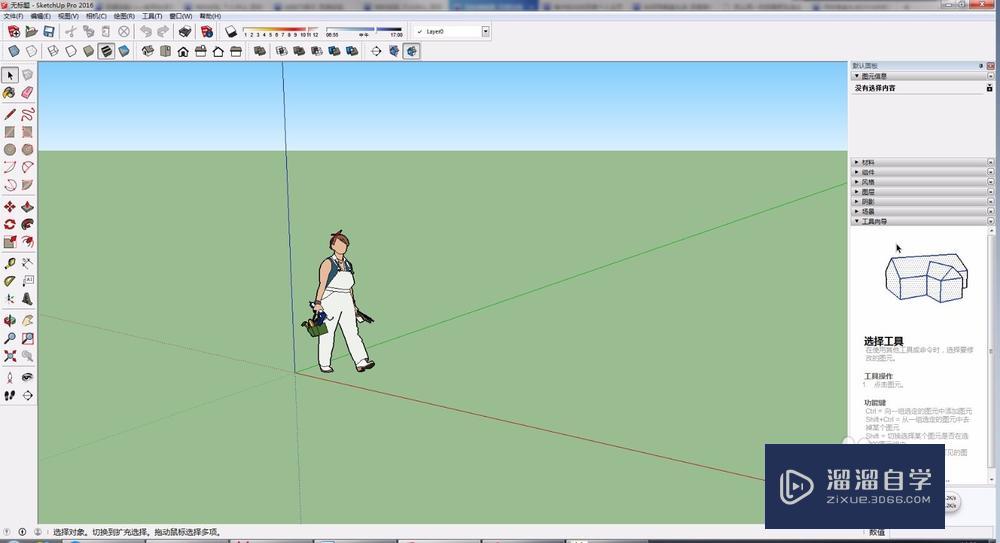Select the Move tool
Screen dimensions: 1000x543
[10, 207]
